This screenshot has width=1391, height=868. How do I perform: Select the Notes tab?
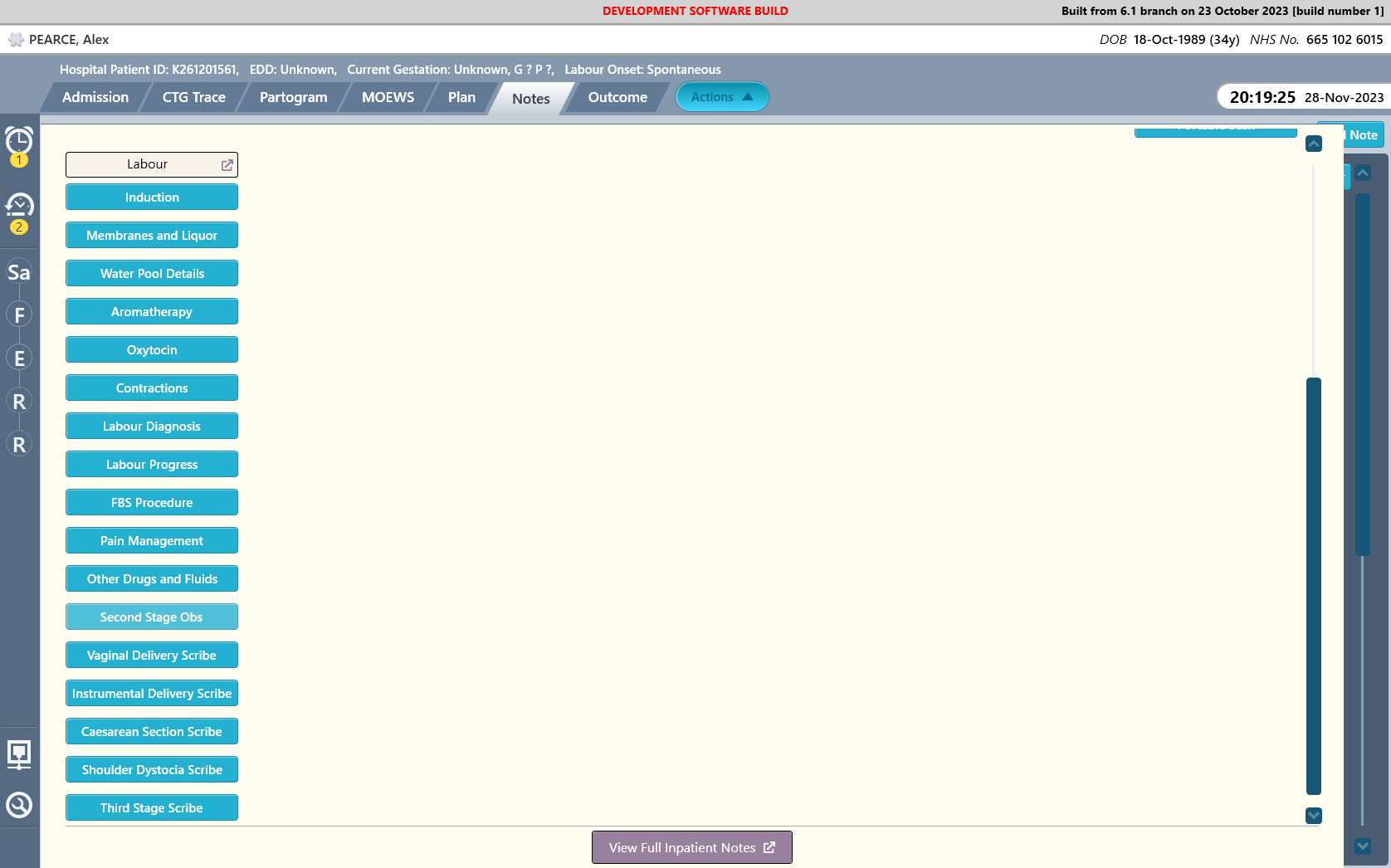(x=531, y=99)
